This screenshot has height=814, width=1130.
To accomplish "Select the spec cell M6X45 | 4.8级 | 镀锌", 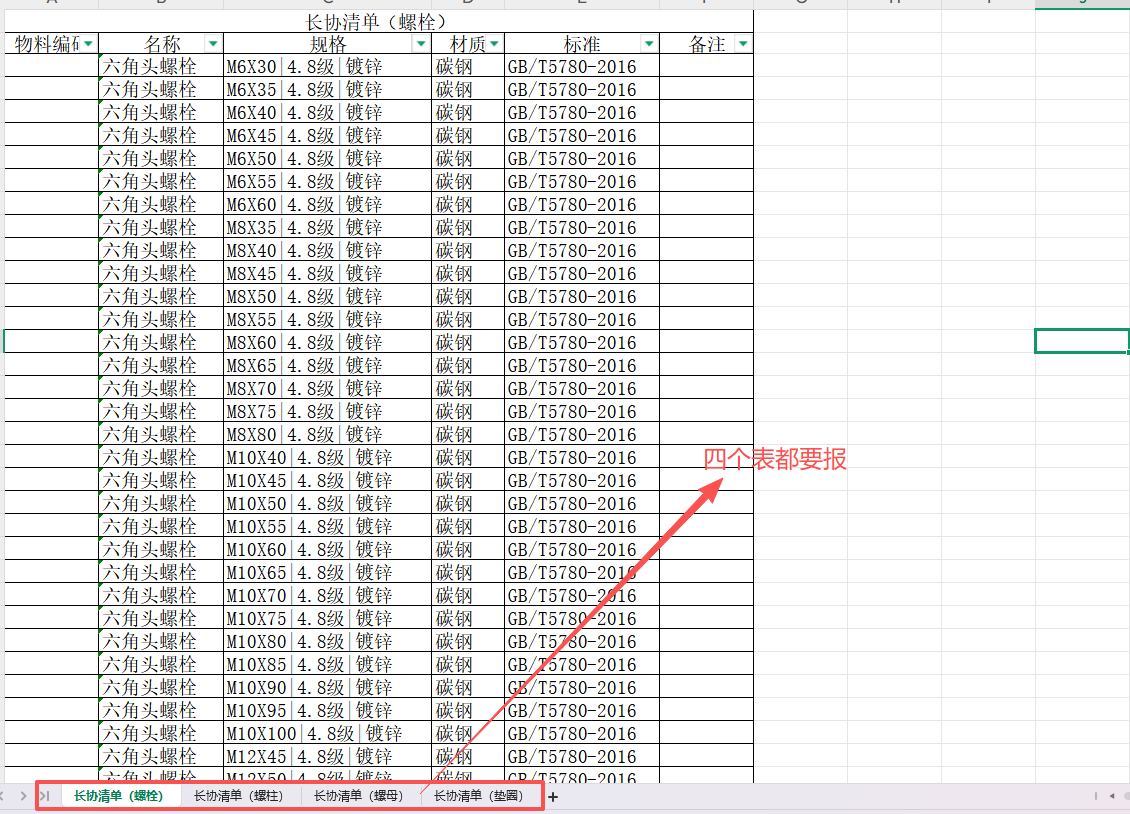I will [x=327, y=135].
